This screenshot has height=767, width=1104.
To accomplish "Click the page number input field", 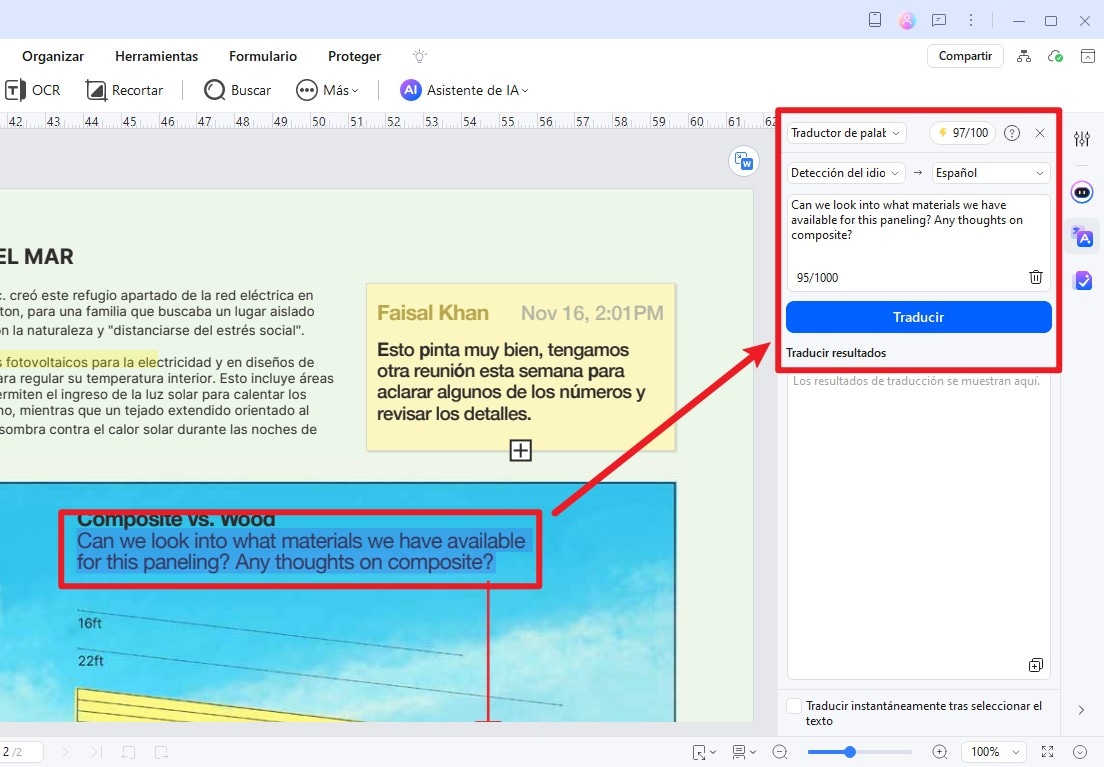I will [22, 752].
